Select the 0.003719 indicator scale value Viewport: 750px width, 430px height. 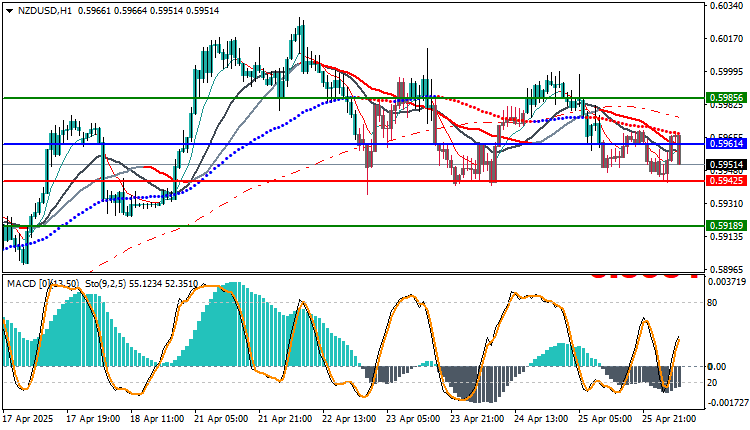point(728,282)
